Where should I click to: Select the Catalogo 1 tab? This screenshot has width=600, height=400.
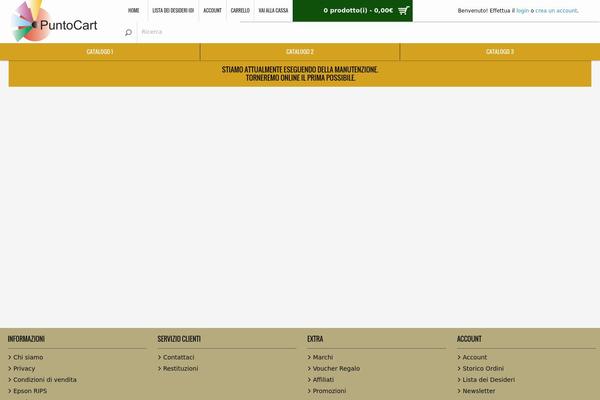click(x=100, y=52)
